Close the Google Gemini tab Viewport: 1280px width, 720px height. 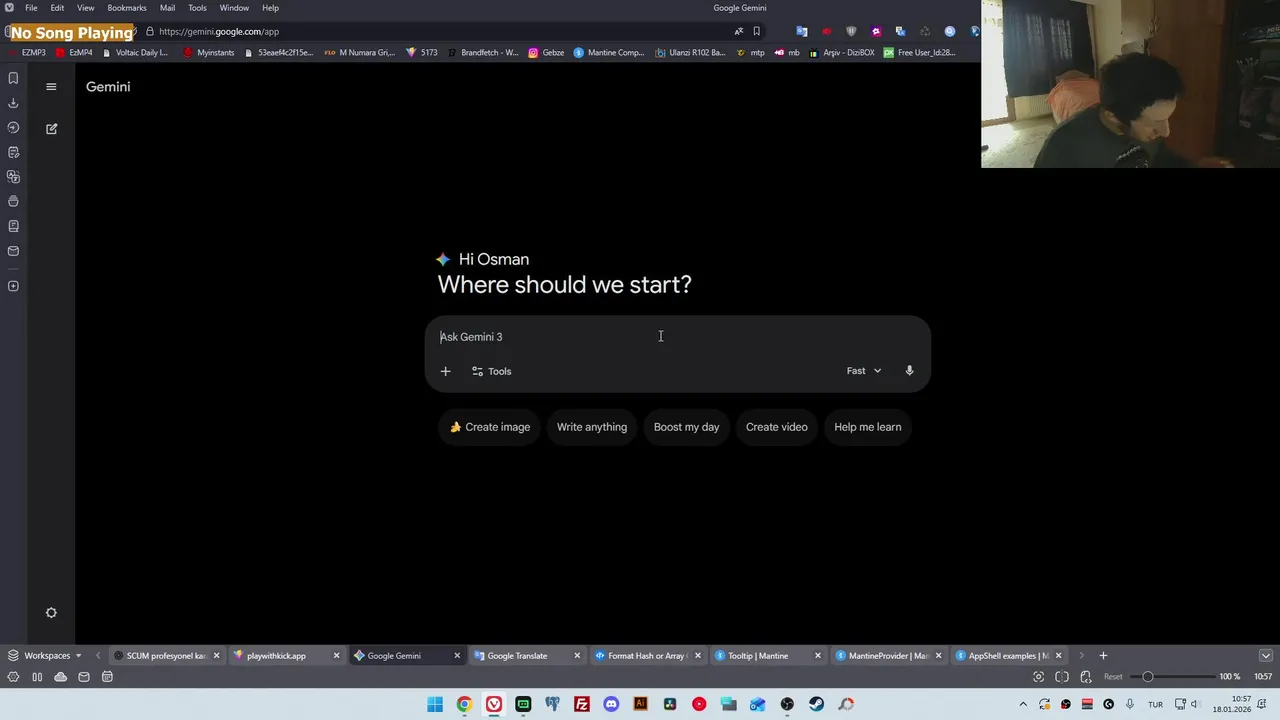pyautogui.click(x=457, y=656)
